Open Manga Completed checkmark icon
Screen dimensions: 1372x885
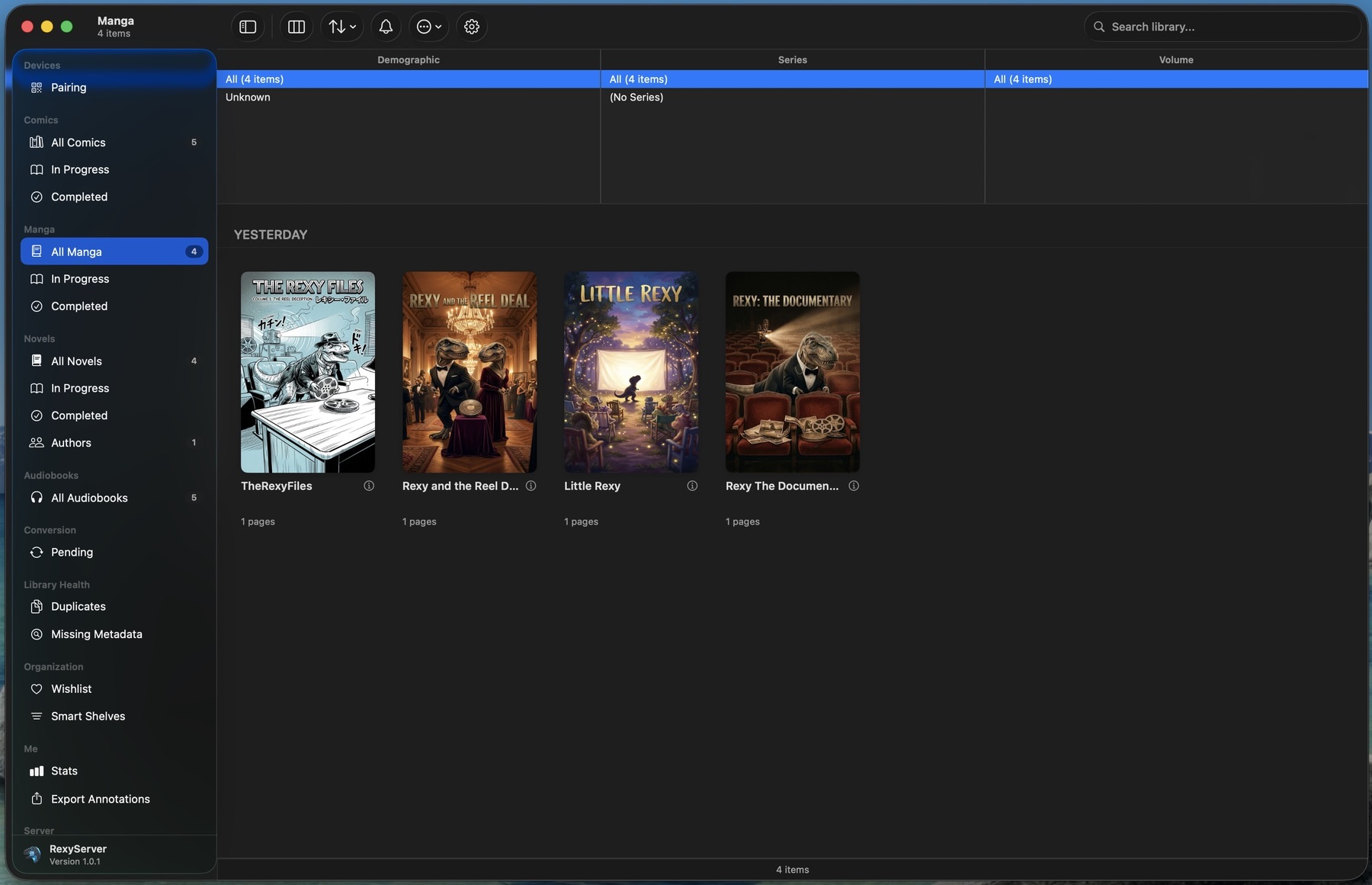click(x=36, y=306)
